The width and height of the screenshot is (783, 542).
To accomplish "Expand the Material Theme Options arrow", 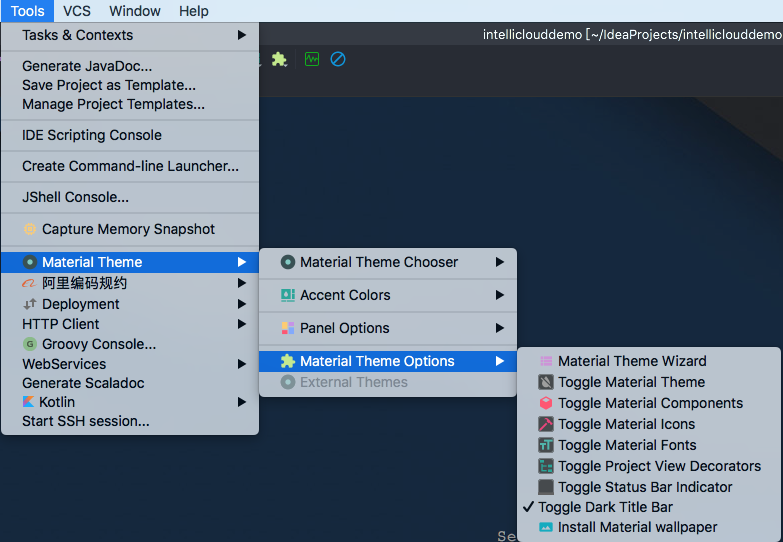I will coord(499,361).
